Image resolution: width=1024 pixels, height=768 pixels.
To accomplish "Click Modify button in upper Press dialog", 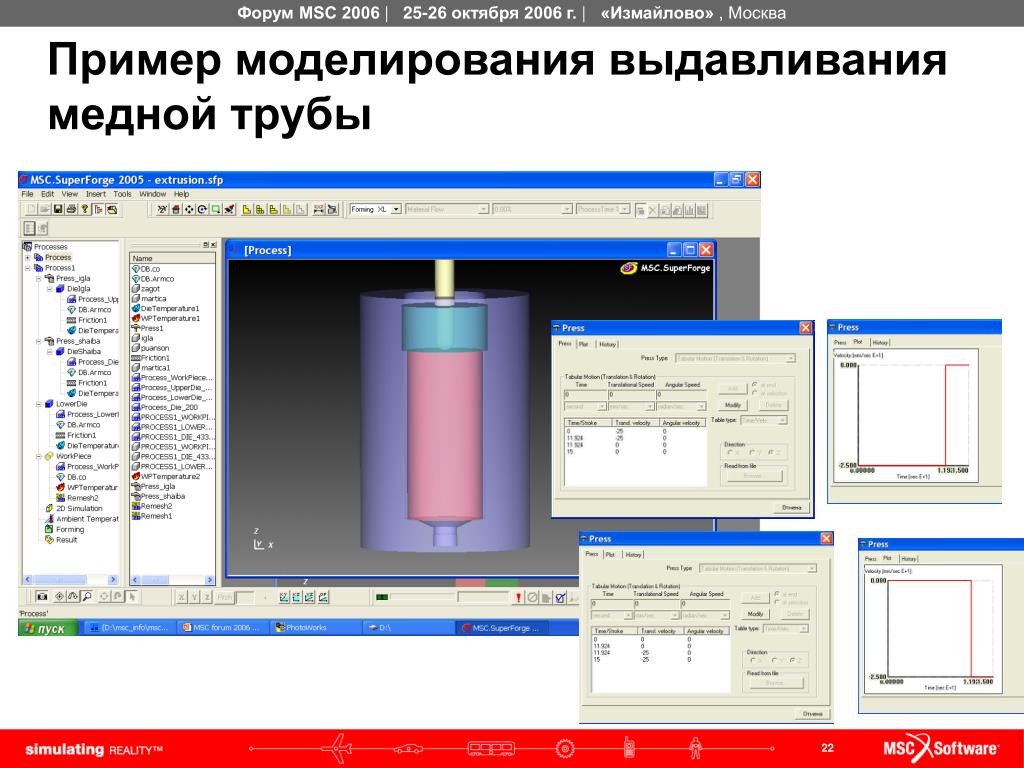I will (x=733, y=405).
